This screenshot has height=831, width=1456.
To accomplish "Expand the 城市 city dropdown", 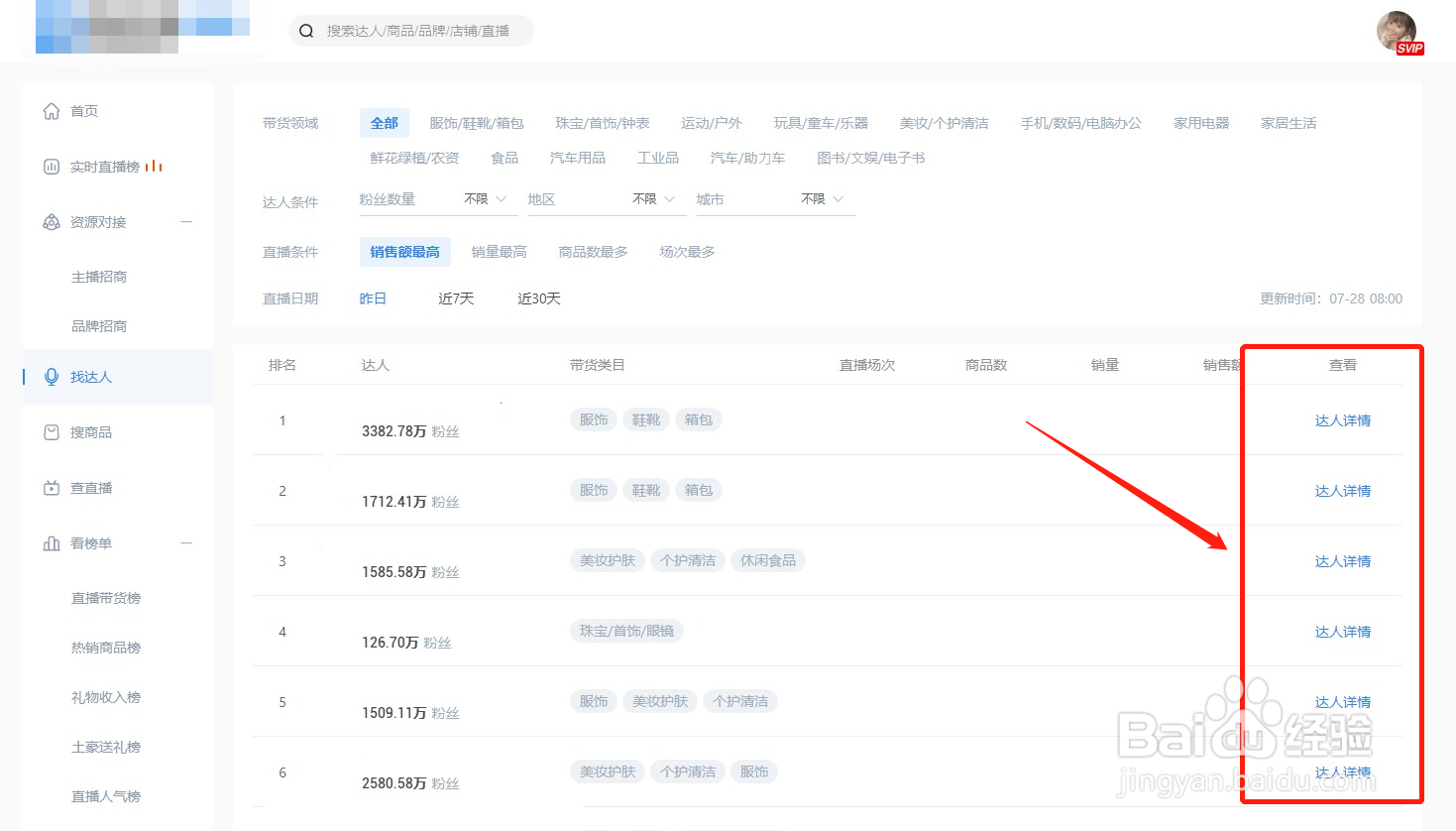I will 821,198.
